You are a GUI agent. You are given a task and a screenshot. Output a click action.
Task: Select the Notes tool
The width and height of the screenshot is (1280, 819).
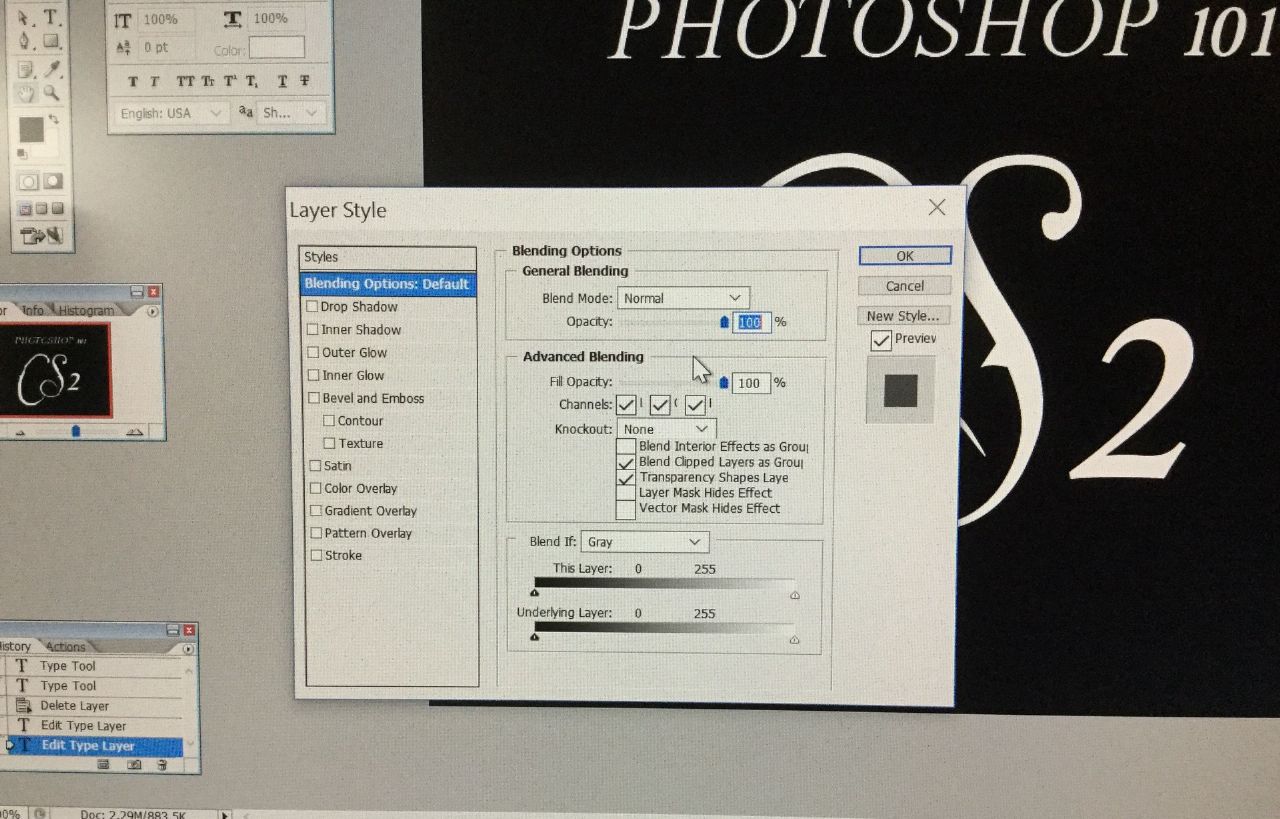point(27,69)
